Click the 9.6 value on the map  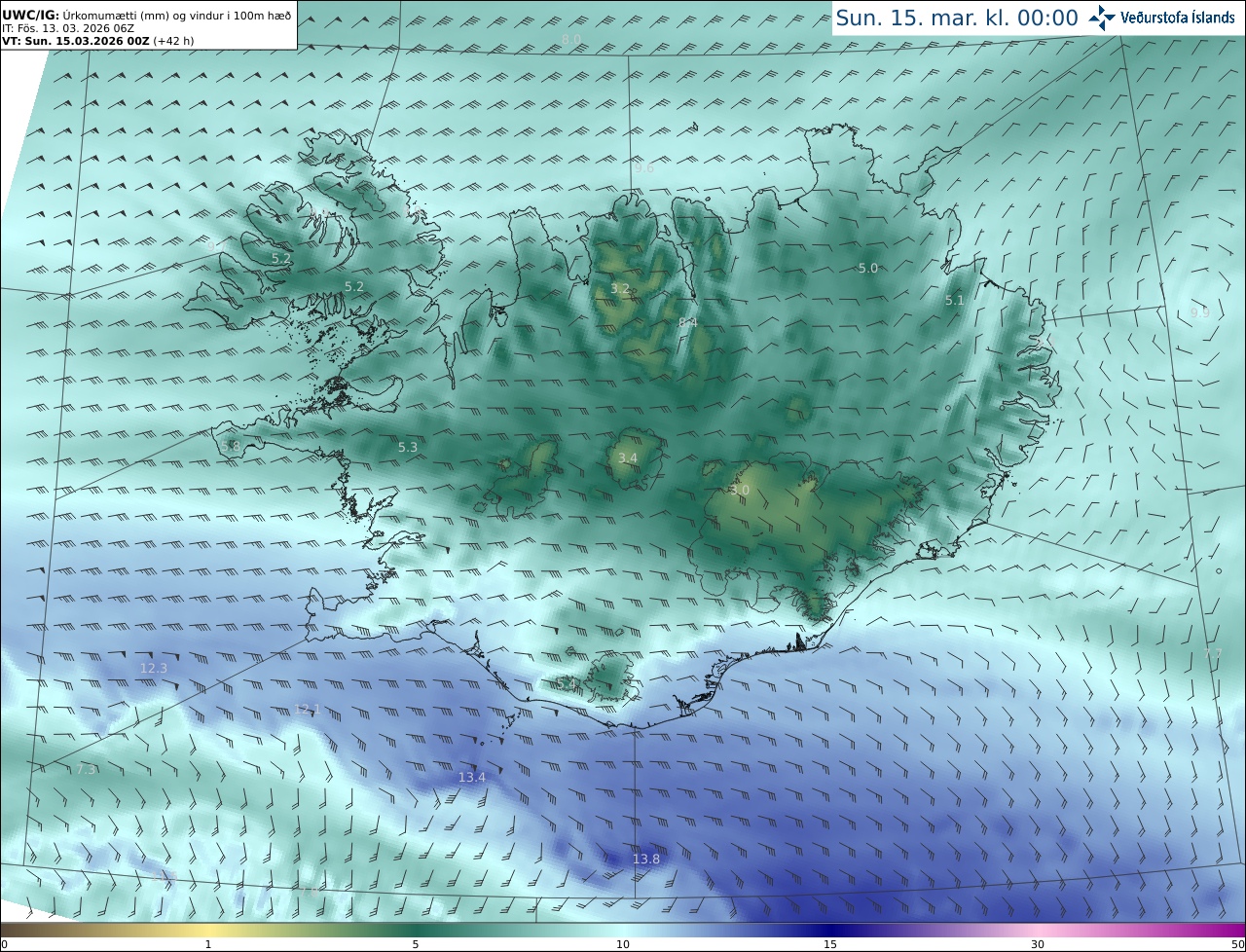[x=644, y=167]
